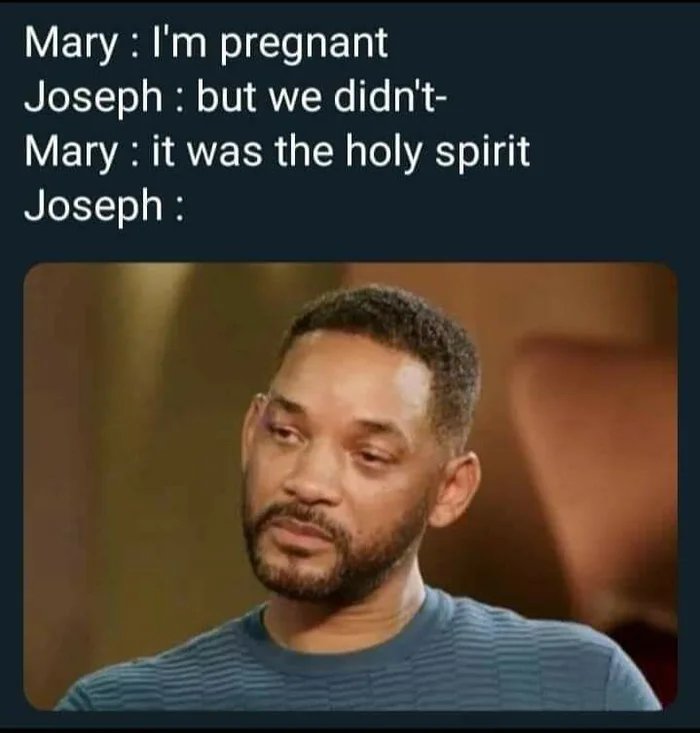The height and width of the screenshot is (733, 700).
Task: Click the word "didn't-" in the second line
Action: [390, 96]
